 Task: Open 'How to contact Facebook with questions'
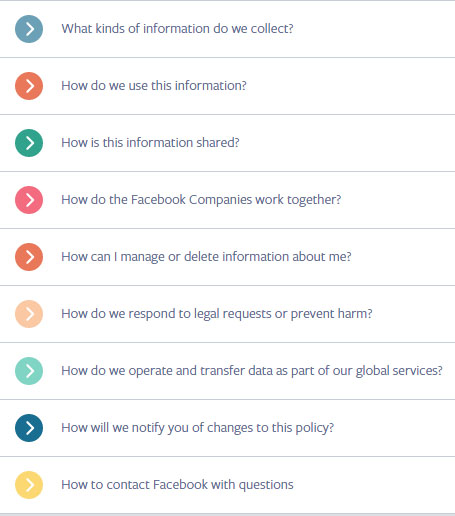[177, 485]
